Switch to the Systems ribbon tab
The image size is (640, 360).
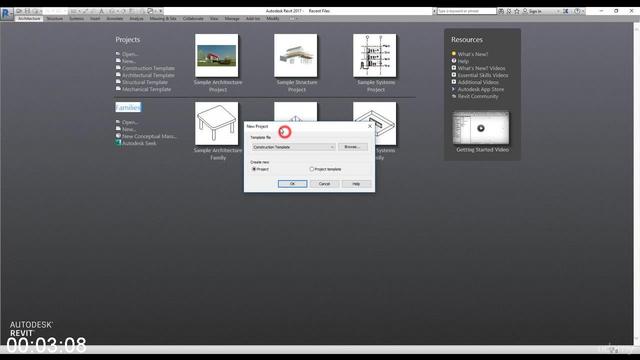pos(76,18)
